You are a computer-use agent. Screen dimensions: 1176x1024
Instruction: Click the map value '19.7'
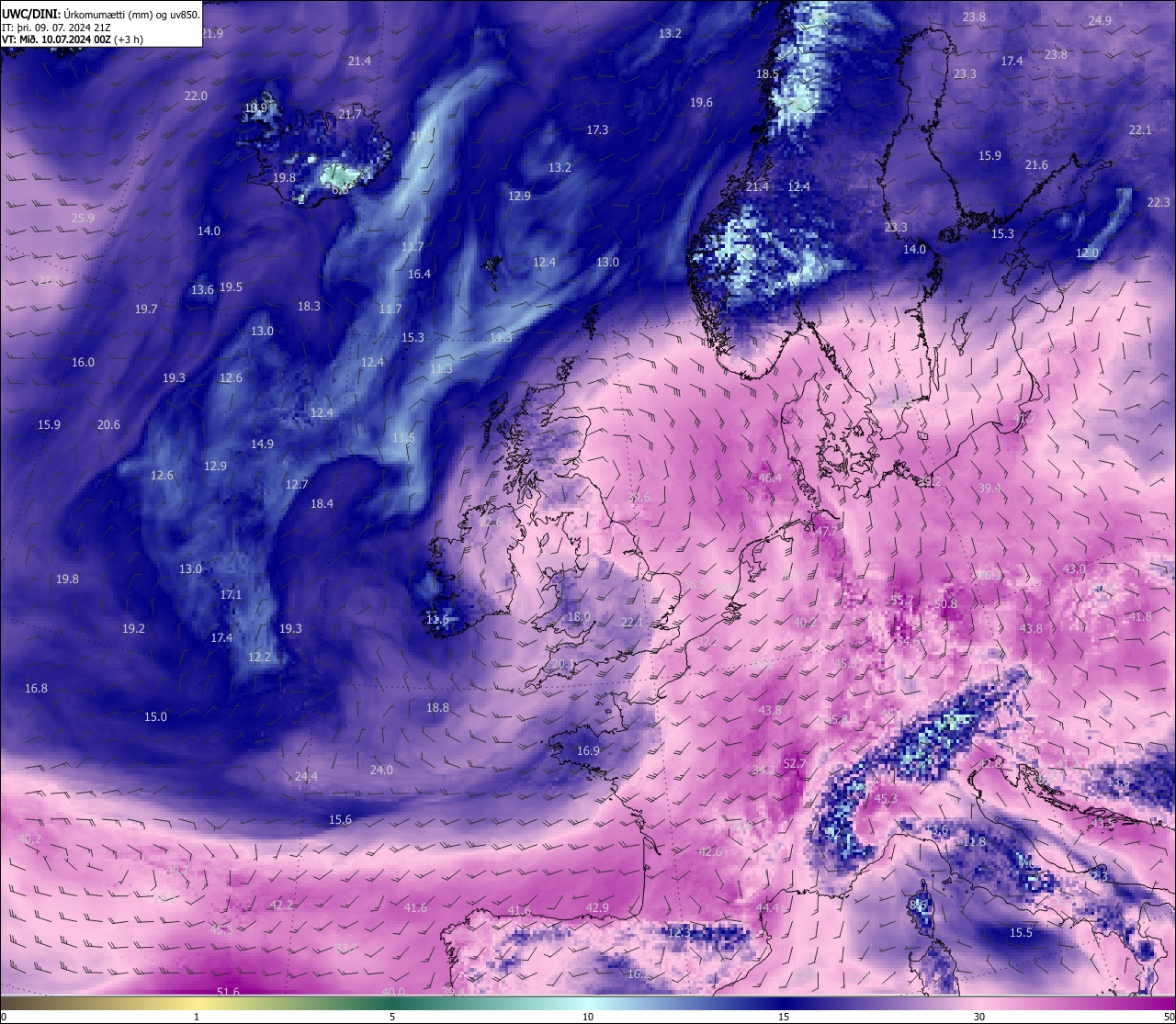[x=146, y=309]
